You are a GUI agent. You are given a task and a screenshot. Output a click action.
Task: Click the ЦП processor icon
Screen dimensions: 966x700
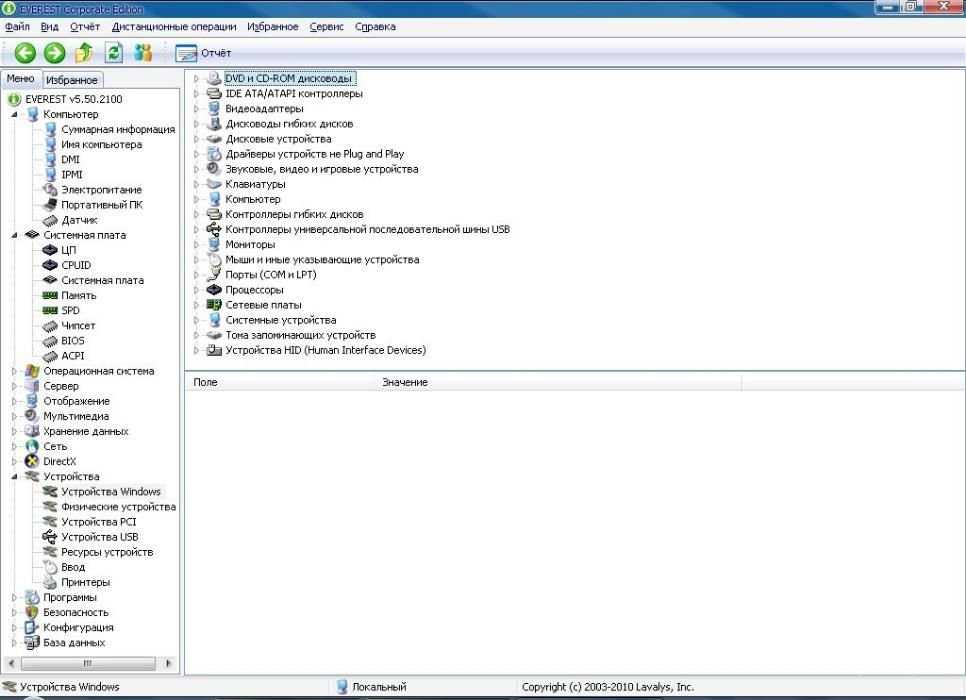[x=50, y=250]
